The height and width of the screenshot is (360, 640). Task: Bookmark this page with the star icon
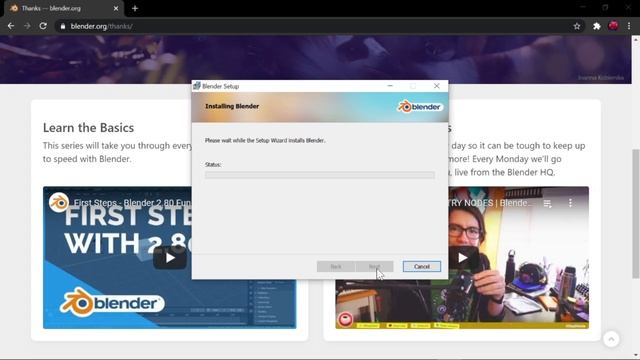[x=577, y=26]
